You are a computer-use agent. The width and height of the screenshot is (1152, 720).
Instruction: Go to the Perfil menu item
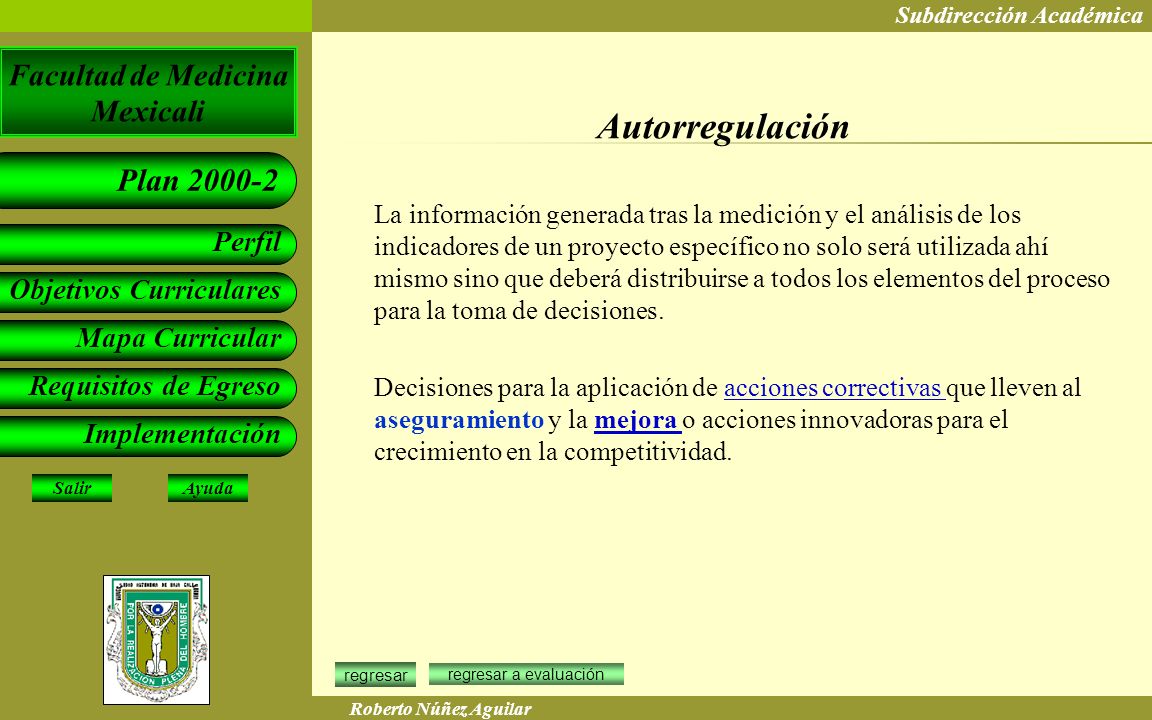[147, 244]
